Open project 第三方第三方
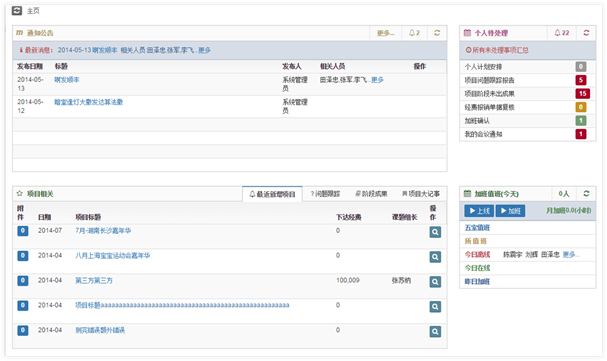Viewport: 607px width, 361px height. click(x=94, y=281)
